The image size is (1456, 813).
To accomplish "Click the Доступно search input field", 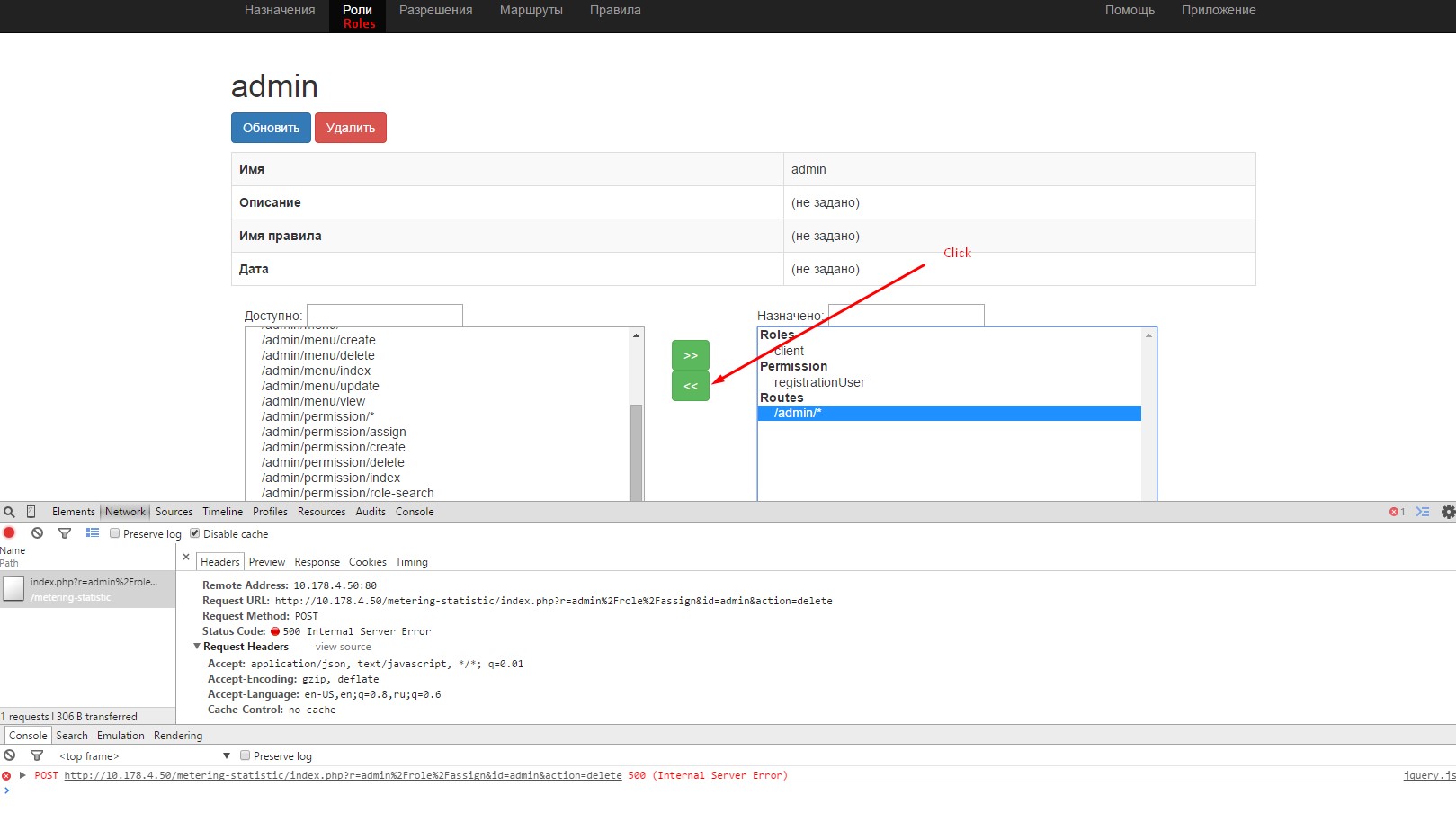I will [x=385, y=316].
